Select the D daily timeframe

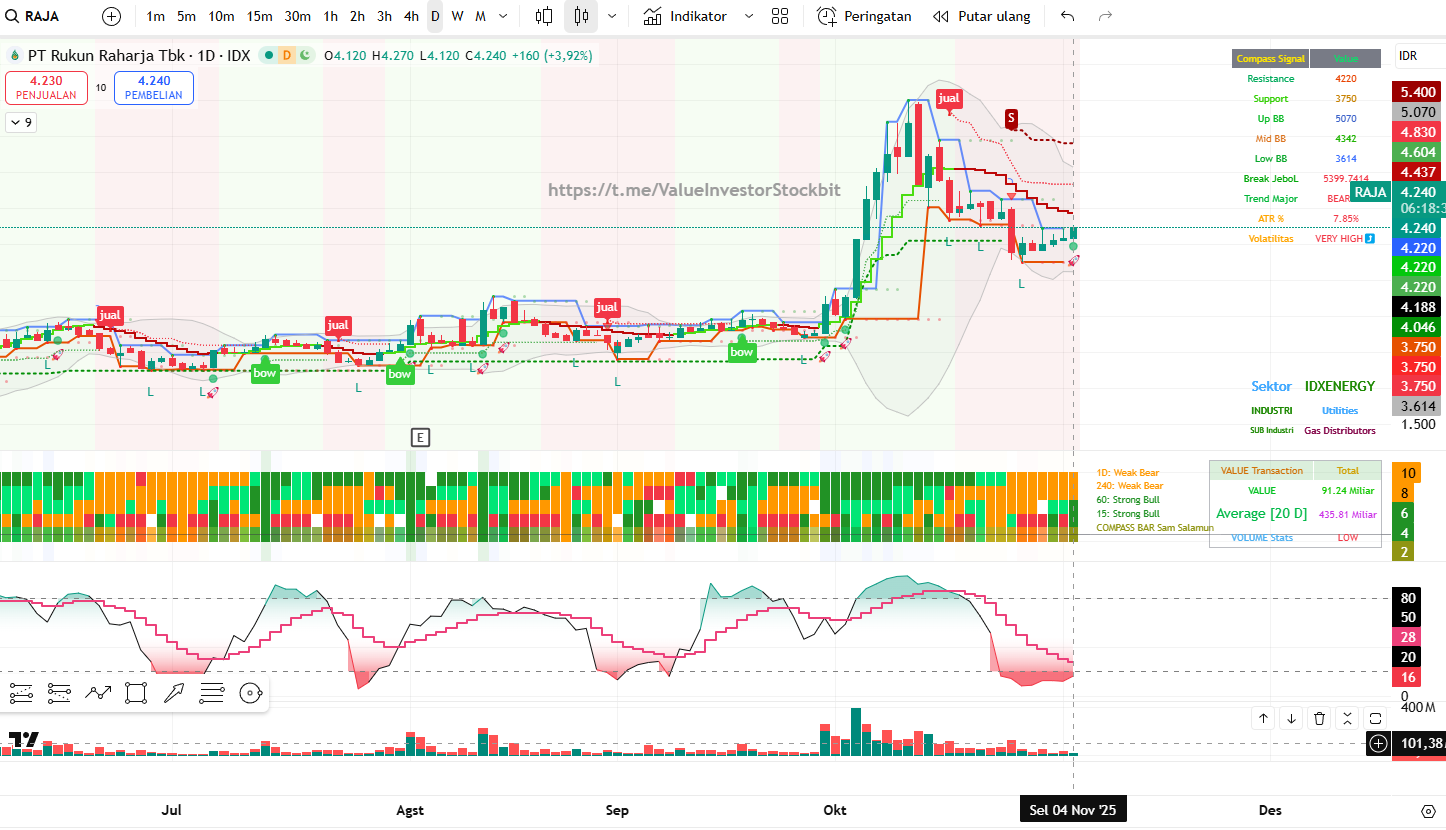tap(435, 16)
